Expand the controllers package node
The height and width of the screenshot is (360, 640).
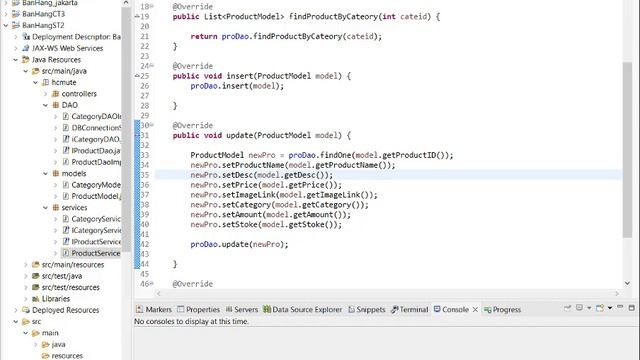point(45,94)
